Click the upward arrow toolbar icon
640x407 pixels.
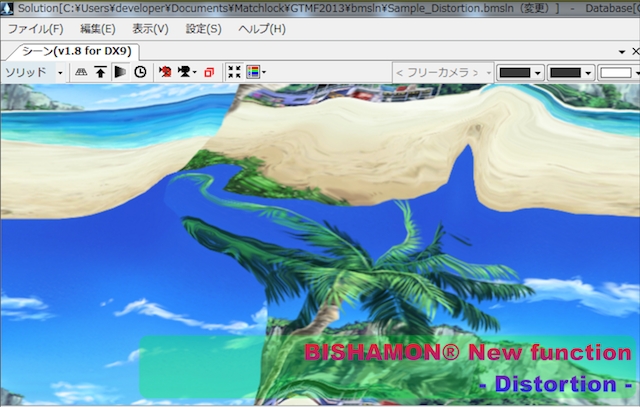(101, 72)
